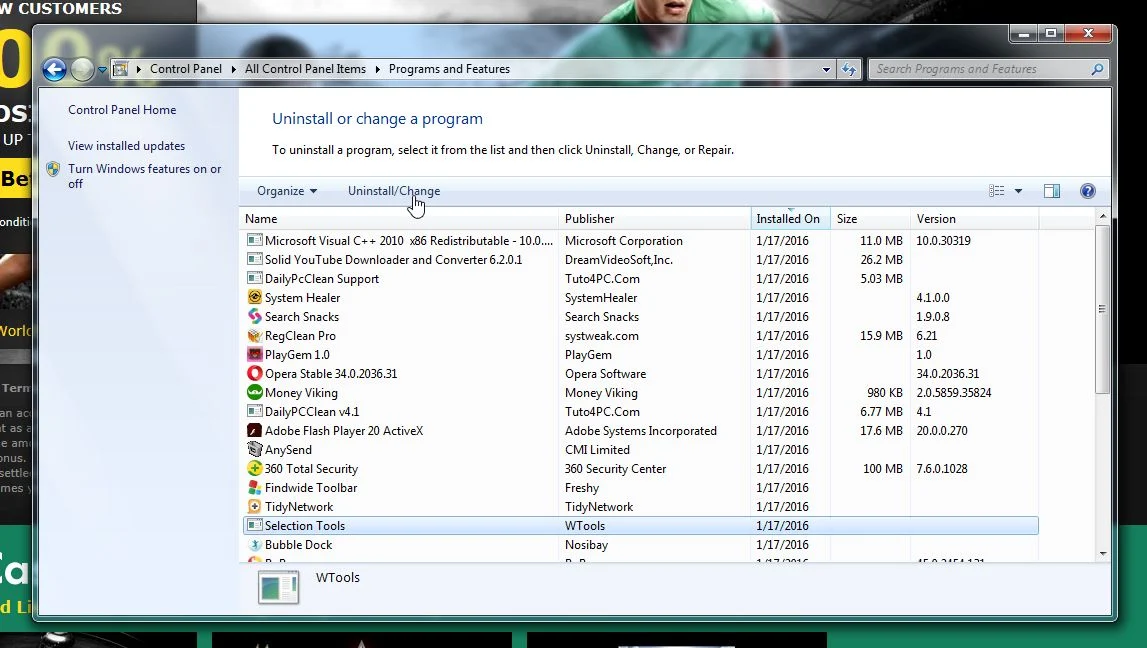Open the address bar history dropdown arrow
The width and height of the screenshot is (1147, 648).
pos(827,69)
